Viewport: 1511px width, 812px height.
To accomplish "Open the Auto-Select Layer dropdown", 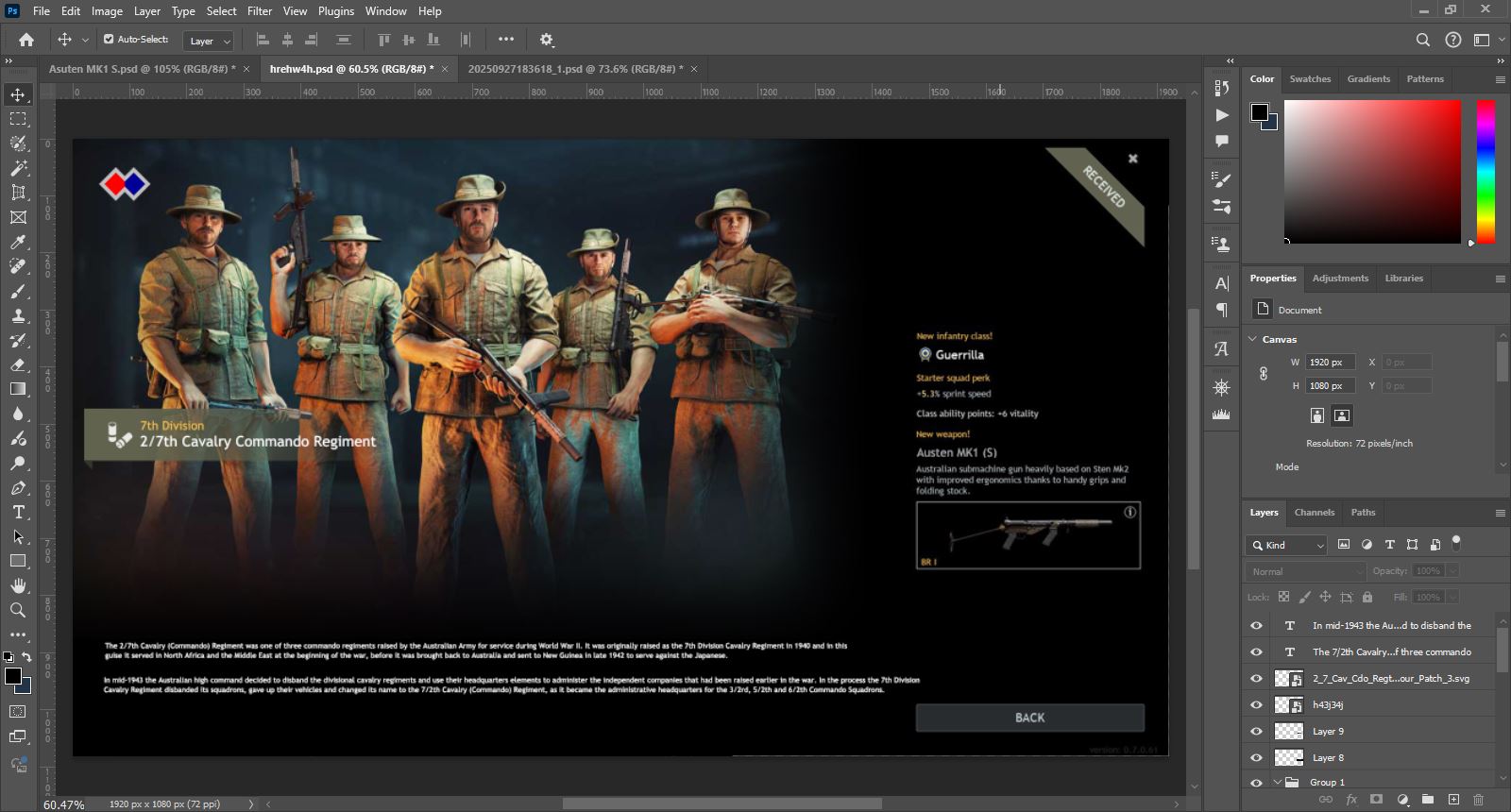I will coord(210,41).
